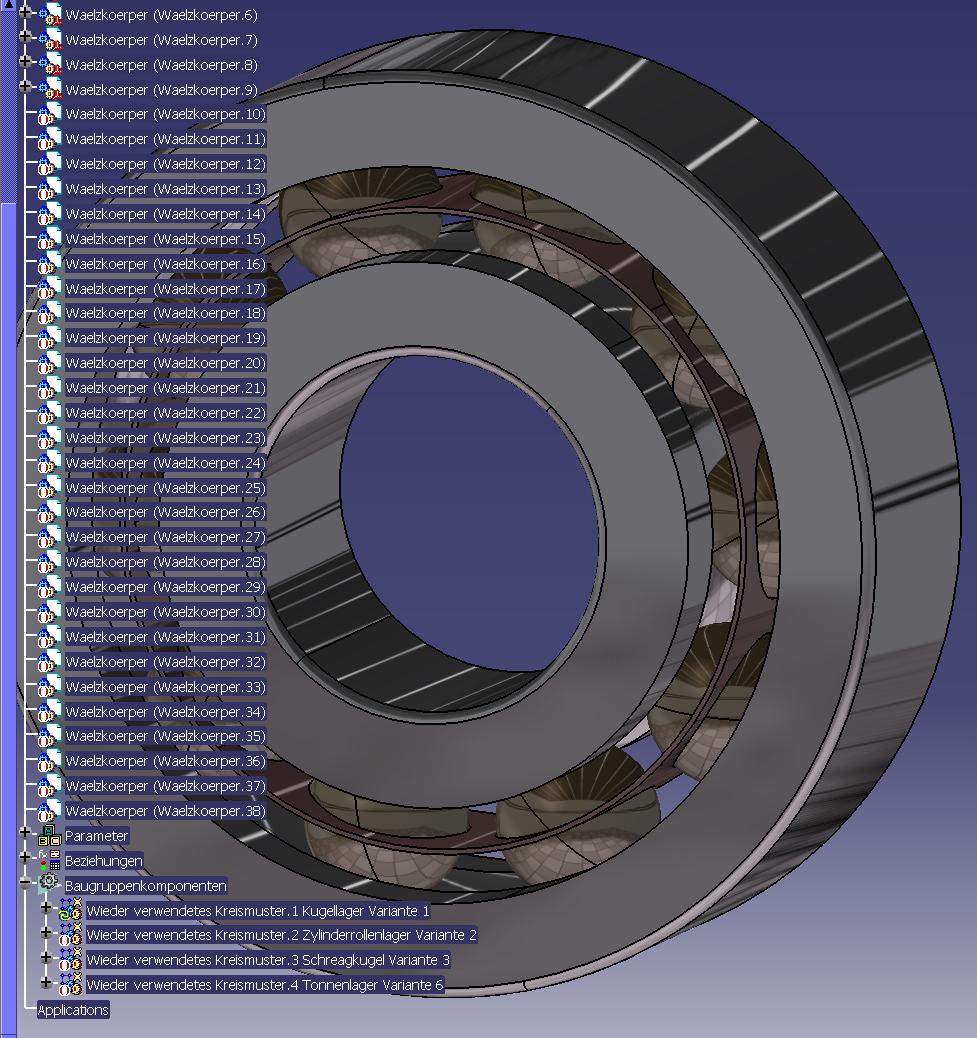
Task: Select Waelzkoerper (Waelzkoerper.33) in tree
Action: click(x=165, y=687)
